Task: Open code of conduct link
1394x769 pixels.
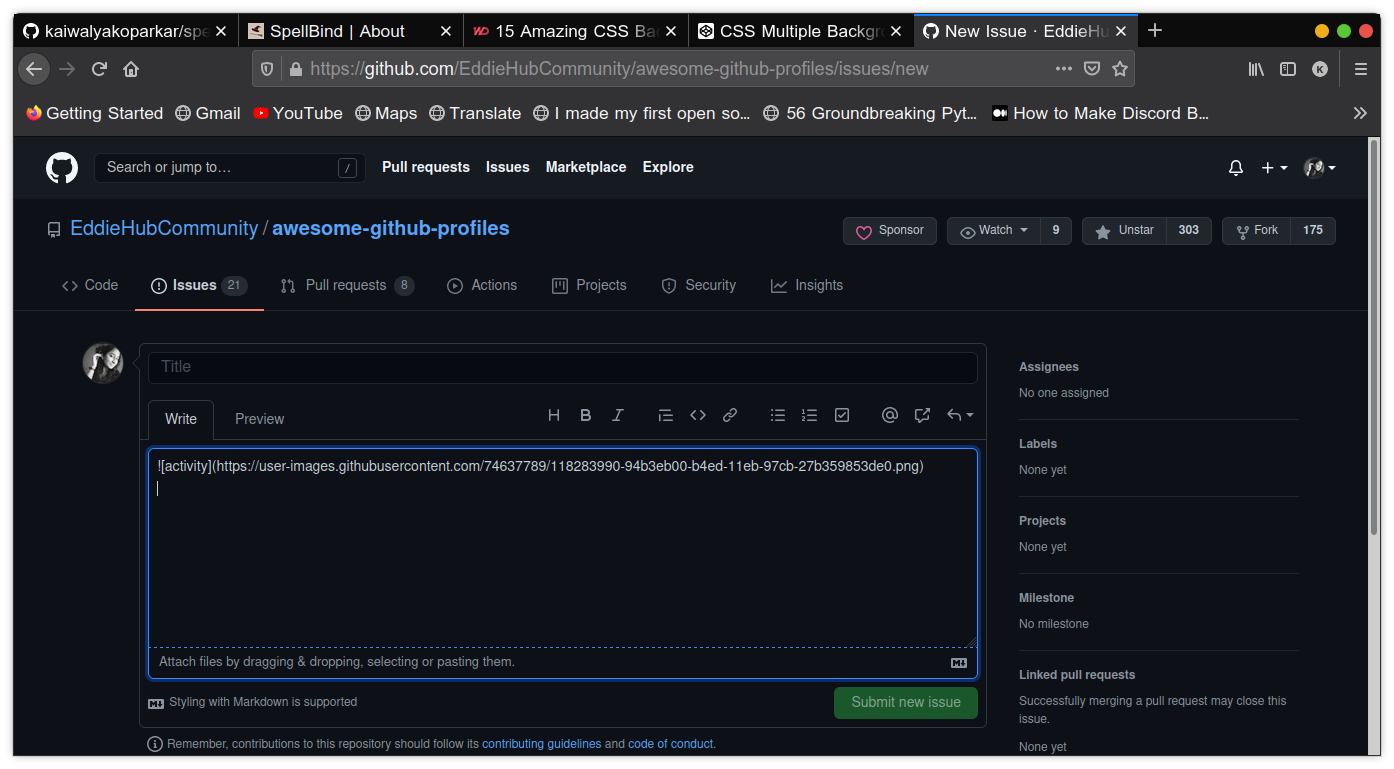Action: [x=671, y=744]
